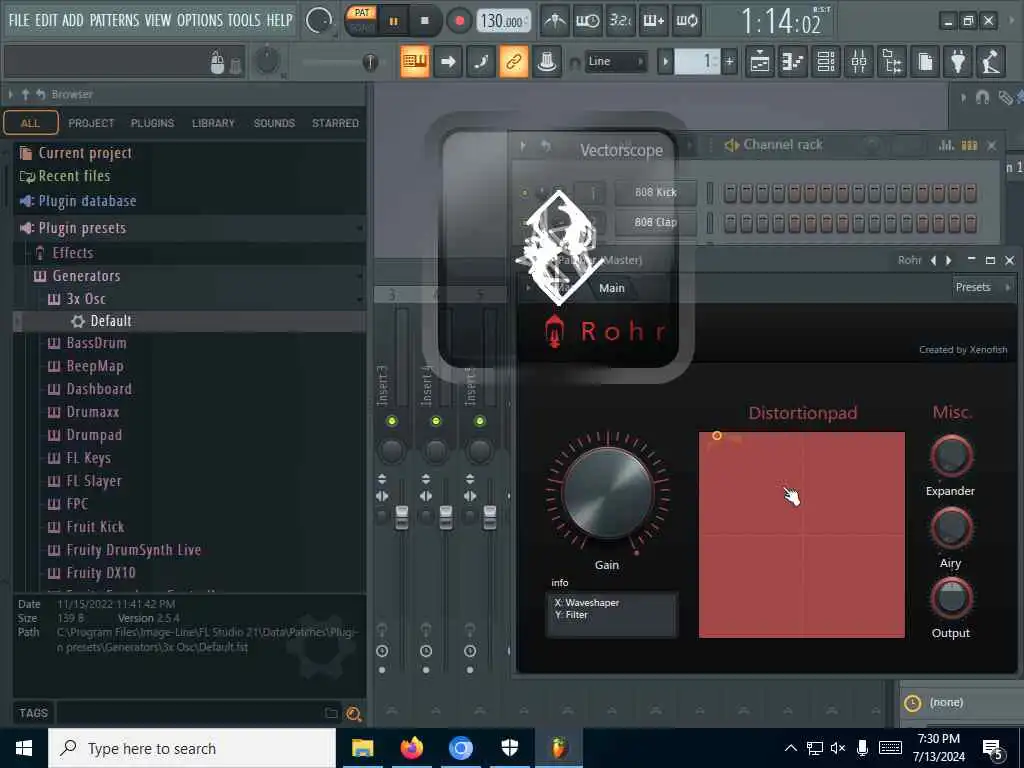Viewport: 1024px width, 768px height.
Task: Open the Browser options arrow menu
Action: click(x=10, y=95)
